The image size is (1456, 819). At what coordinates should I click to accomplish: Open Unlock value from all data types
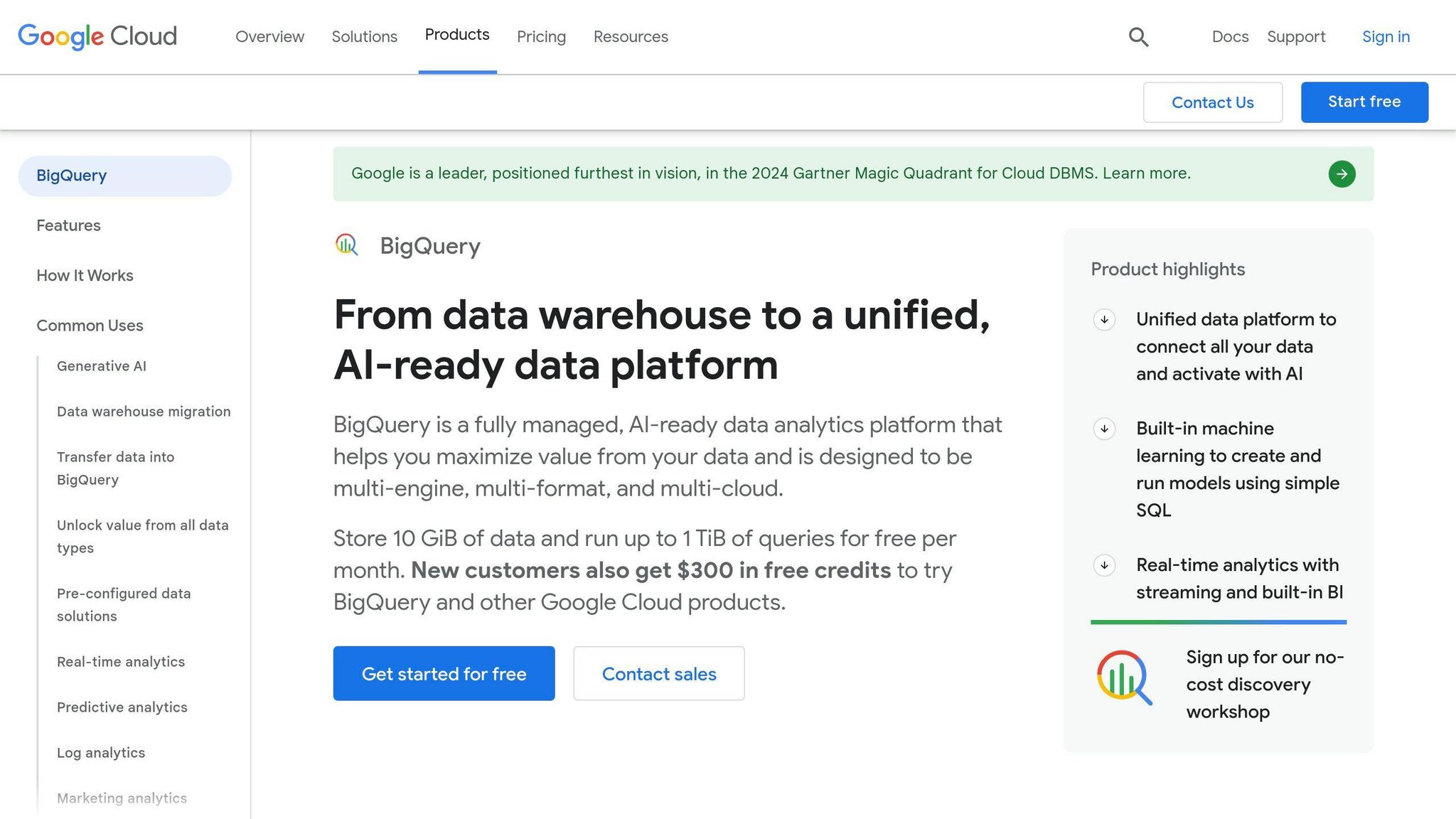click(x=143, y=537)
